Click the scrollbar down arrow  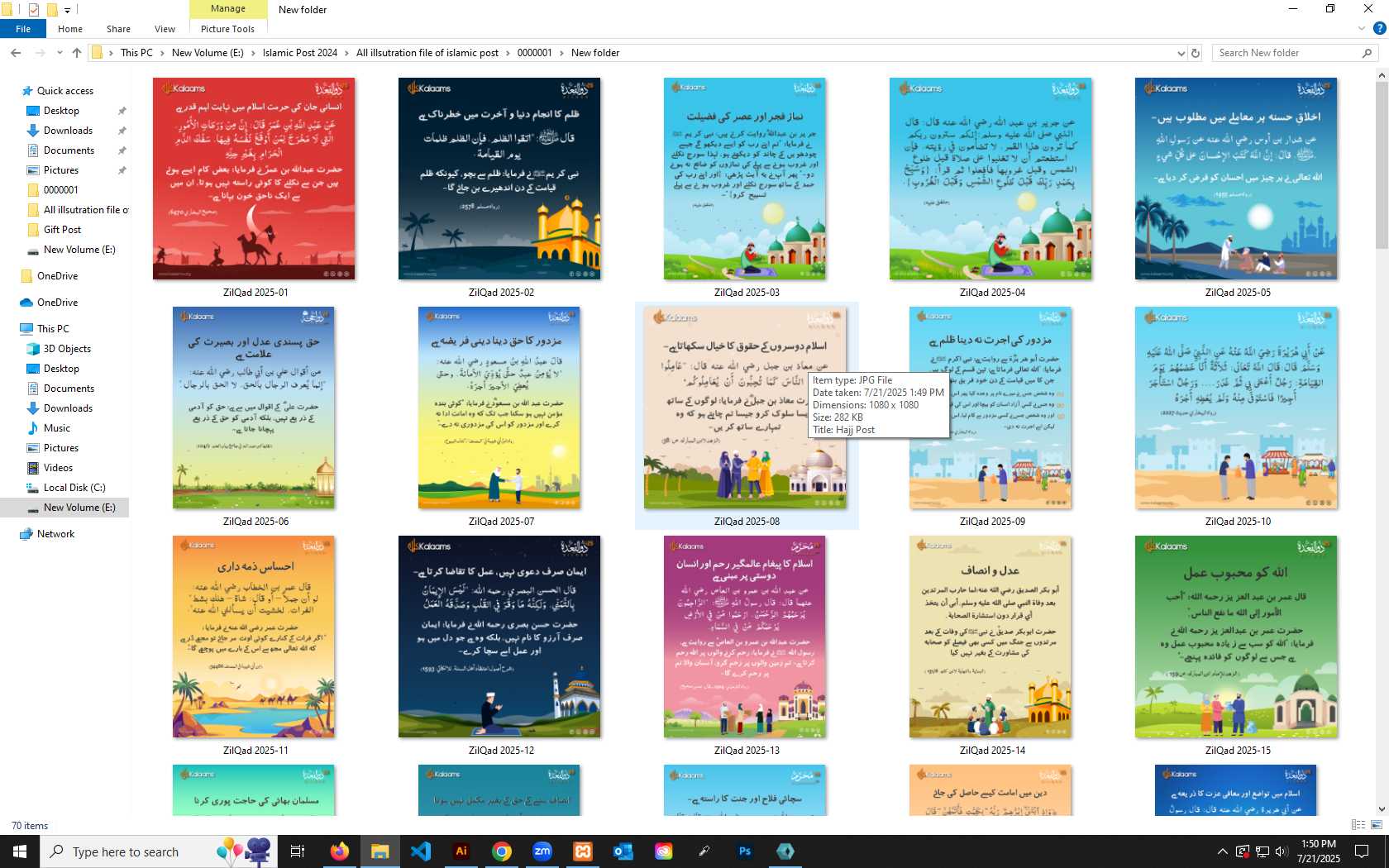(1382, 809)
